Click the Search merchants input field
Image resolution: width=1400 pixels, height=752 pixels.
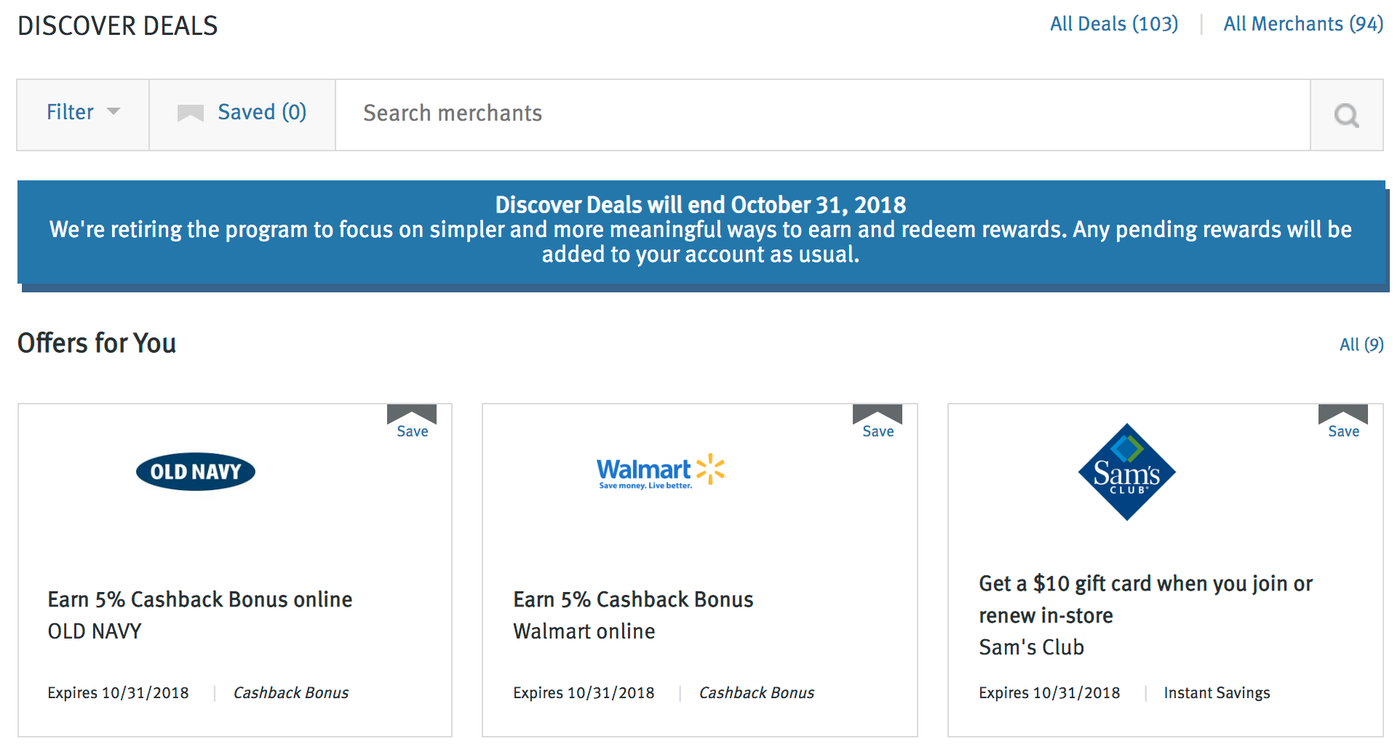point(700,114)
